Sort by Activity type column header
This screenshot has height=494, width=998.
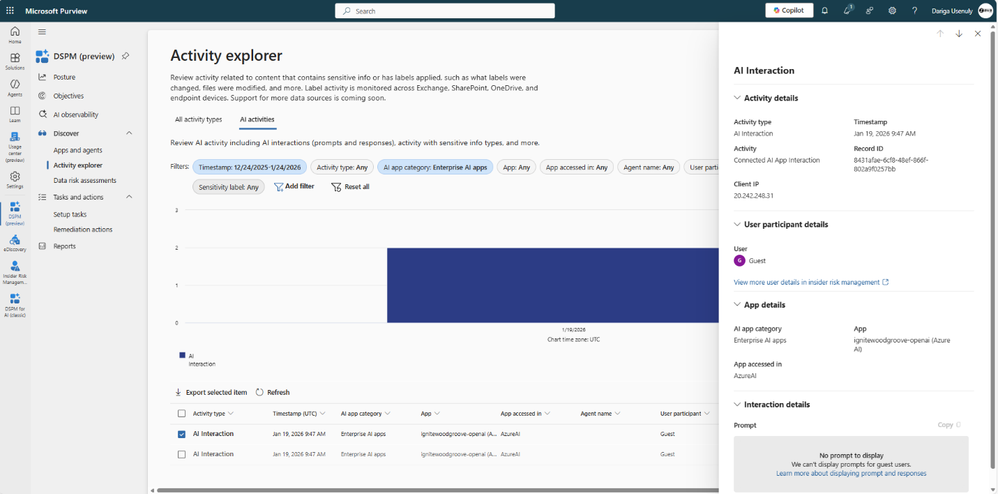213,413
